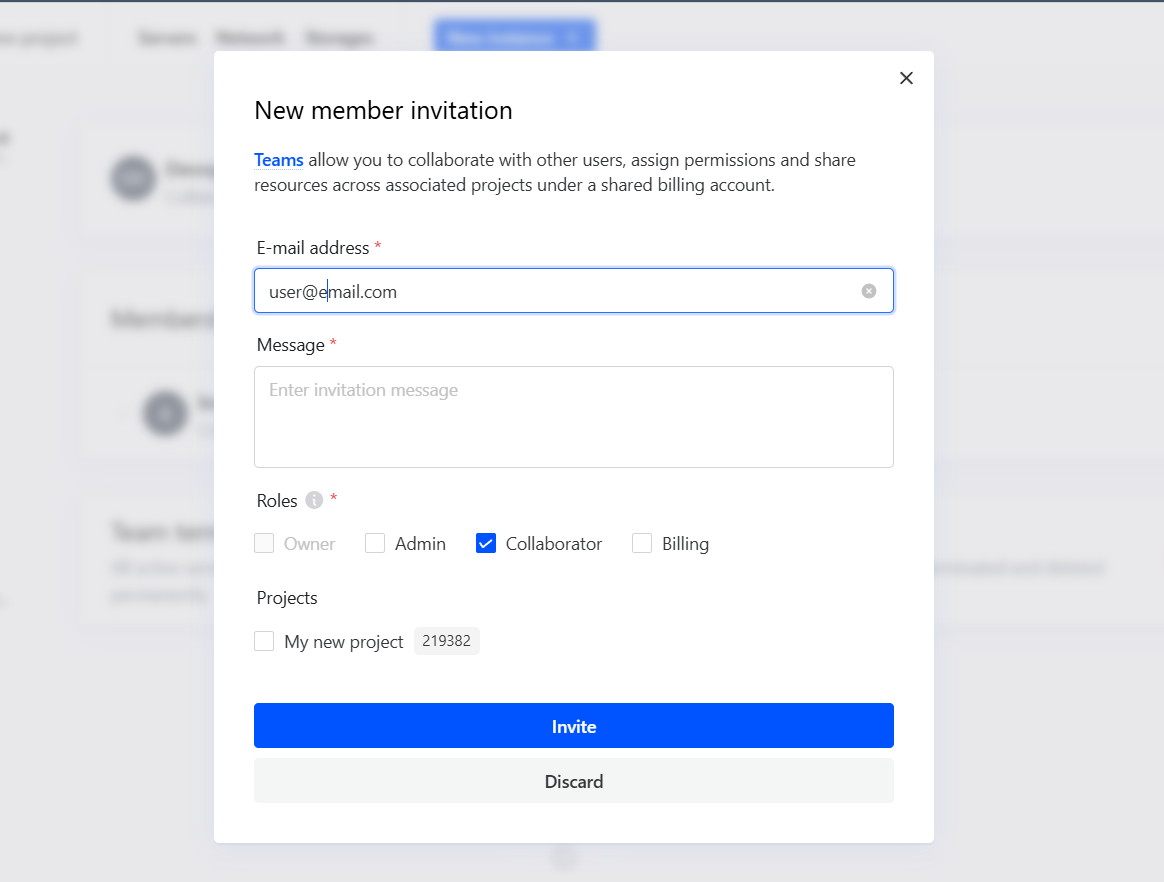Select the My new project checkbox
The width and height of the screenshot is (1164, 882).
coord(264,641)
